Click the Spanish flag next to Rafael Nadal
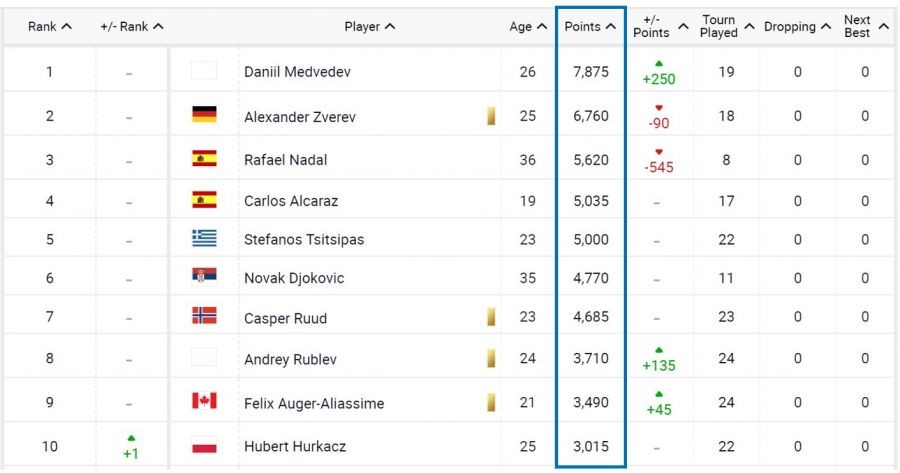The image size is (900, 473). [204, 158]
